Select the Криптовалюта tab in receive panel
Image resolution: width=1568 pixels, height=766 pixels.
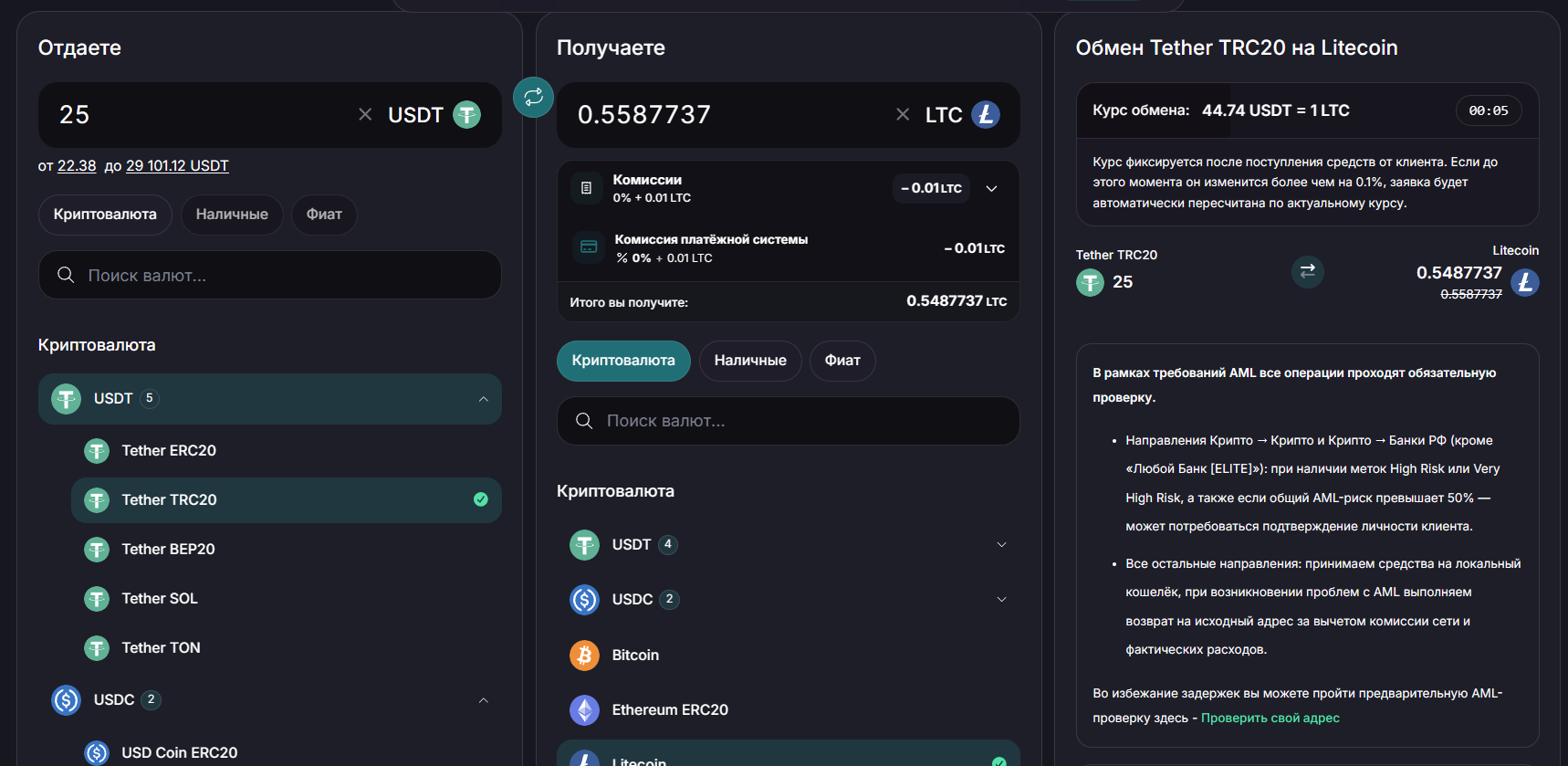623,361
